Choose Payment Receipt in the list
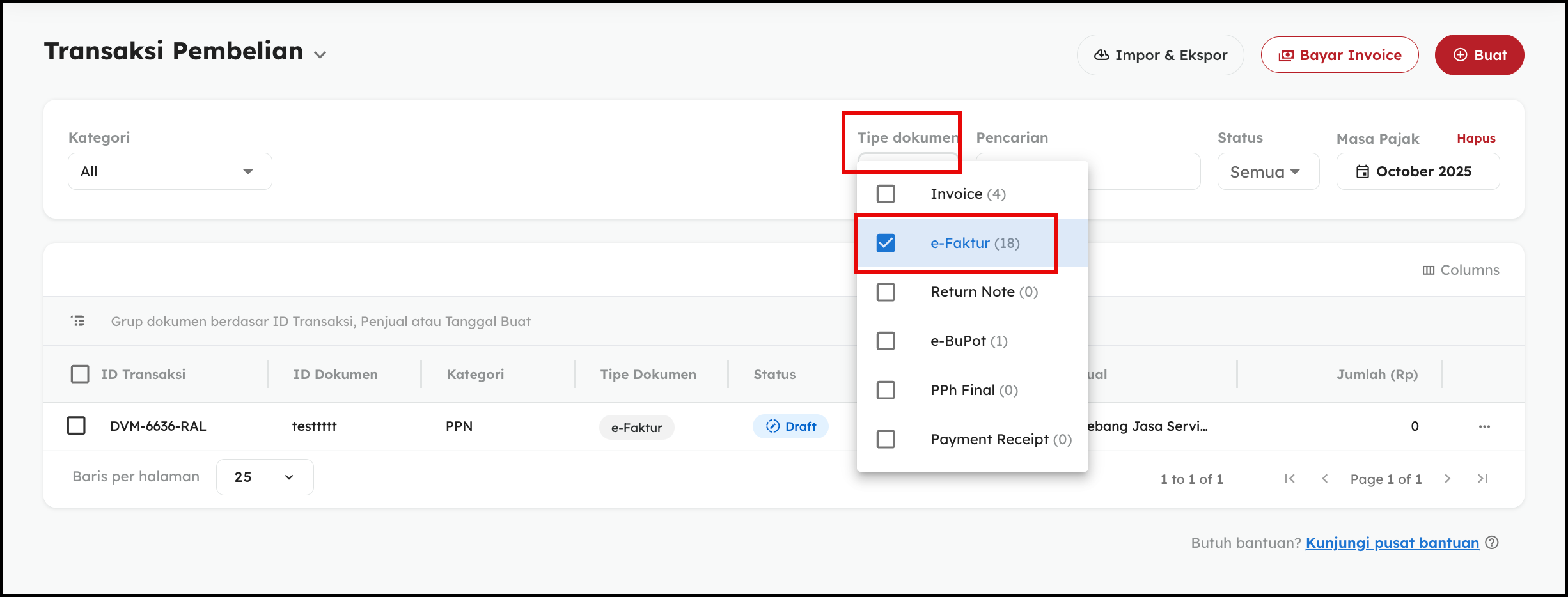Viewport: 1568px width, 597px height. click(x=886, y=439)
